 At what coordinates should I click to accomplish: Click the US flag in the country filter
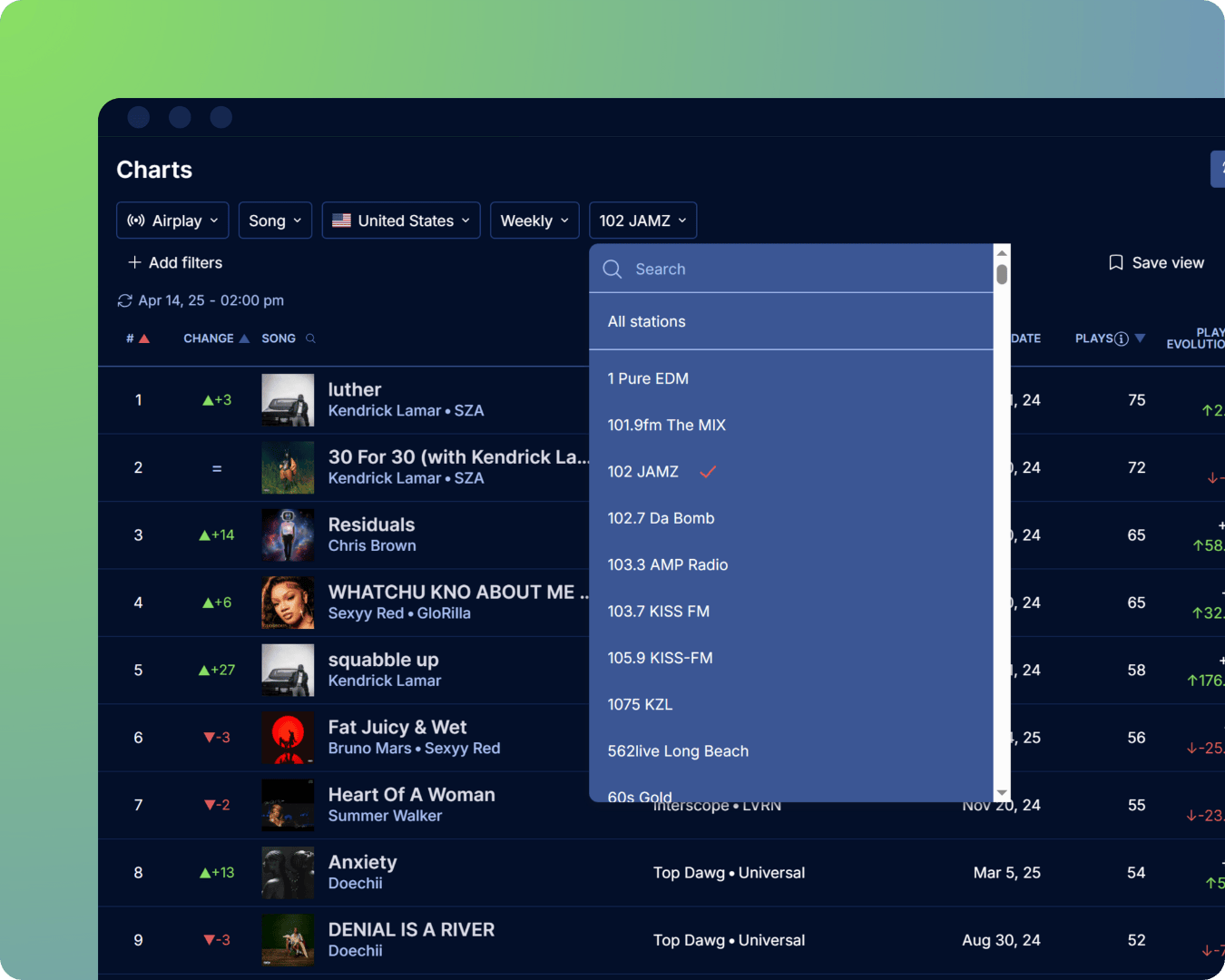(340, 220)
